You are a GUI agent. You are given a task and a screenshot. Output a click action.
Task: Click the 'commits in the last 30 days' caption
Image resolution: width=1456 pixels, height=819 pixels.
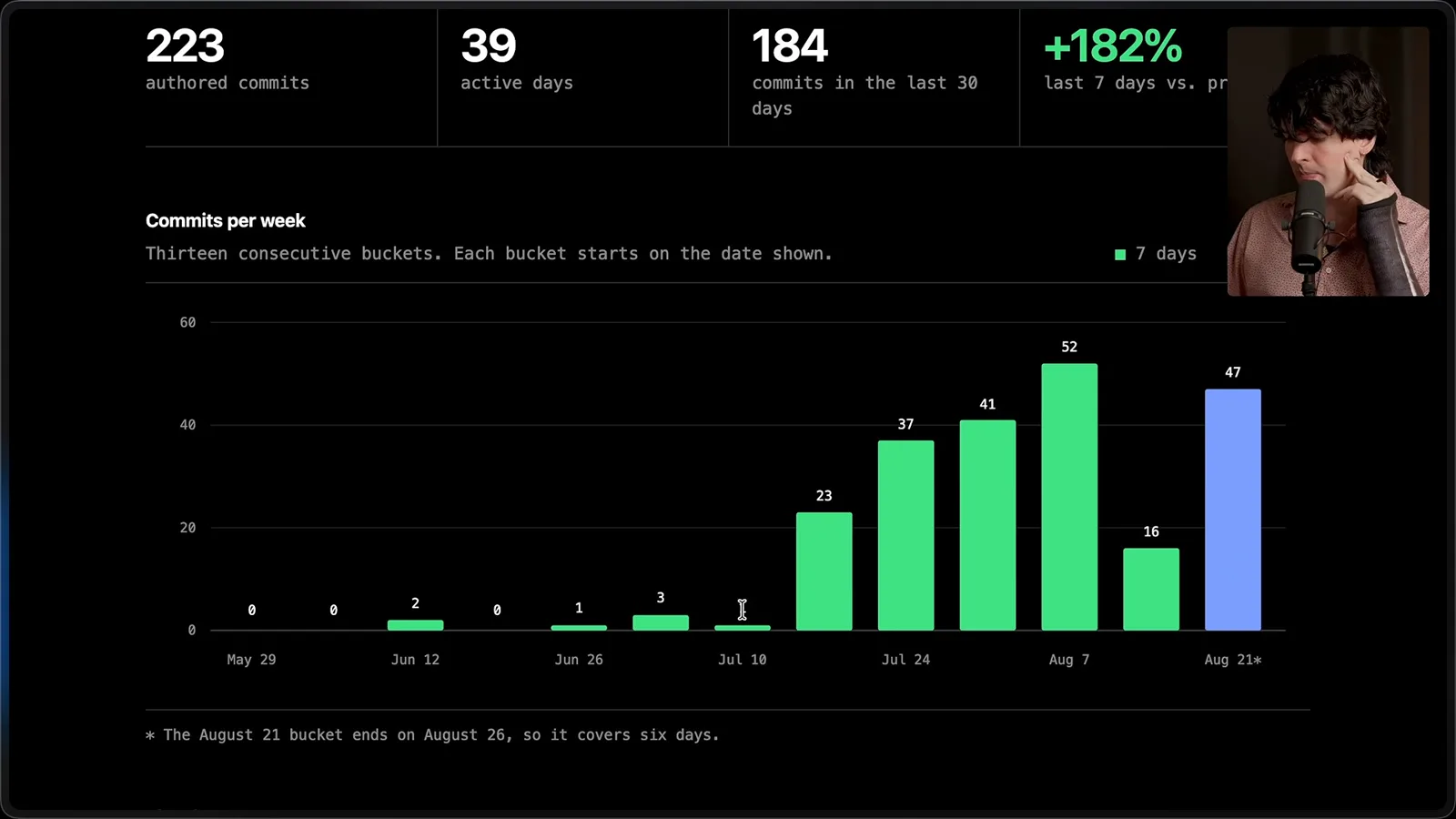tap(864, 96)
